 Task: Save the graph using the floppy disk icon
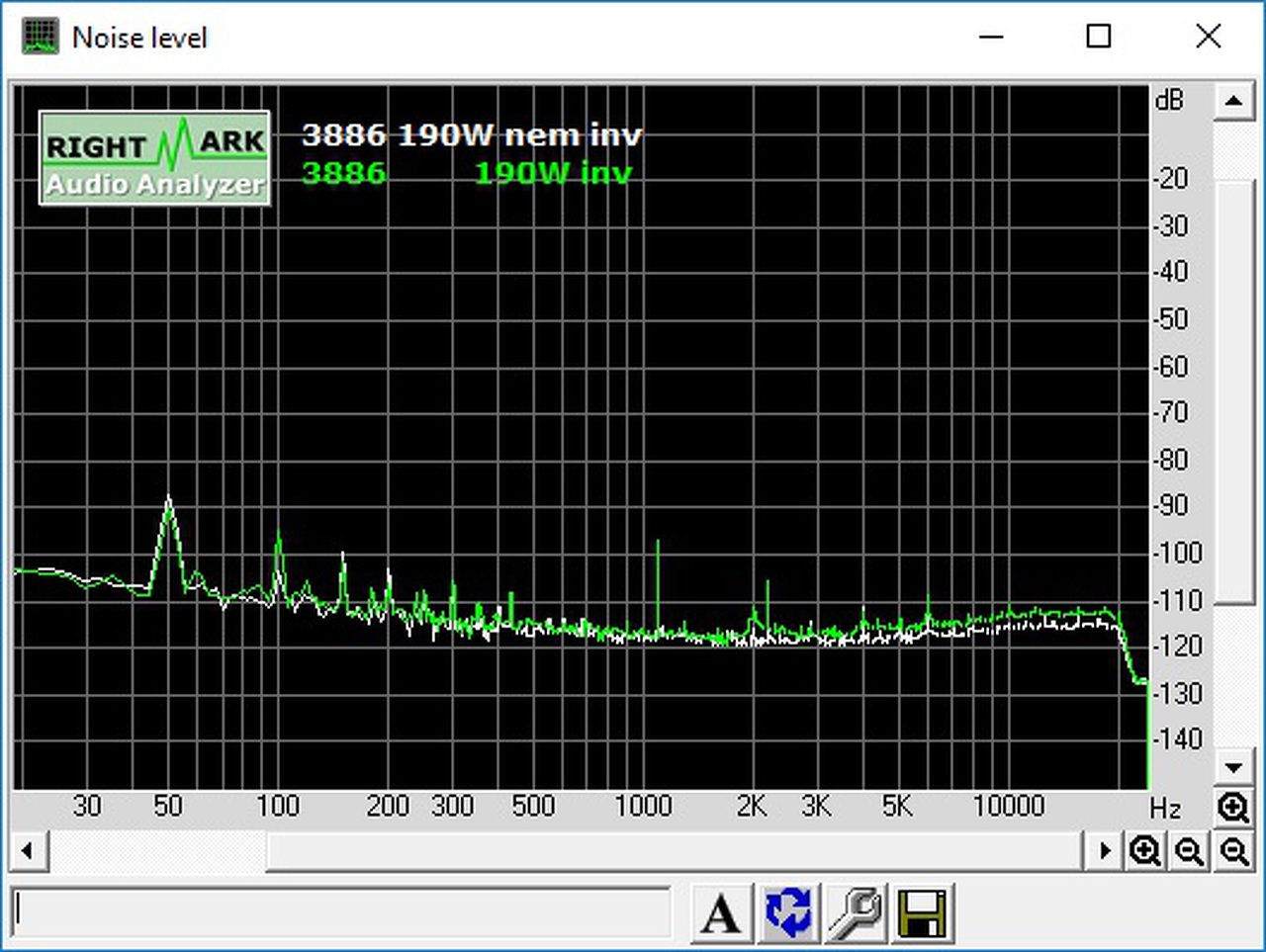click(921, 912)
